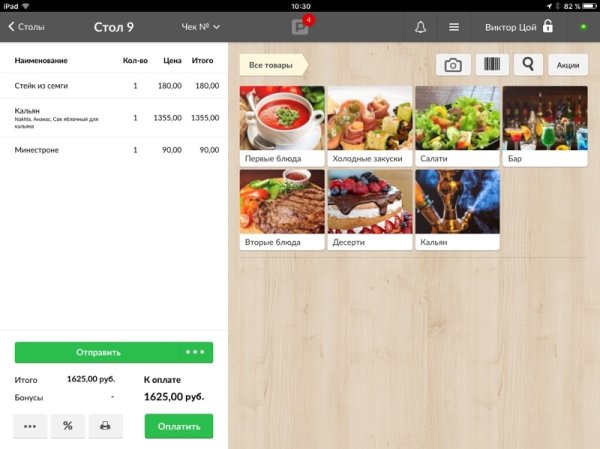Open the Первые блюда category
600x449 pixels.
point(282,126)
